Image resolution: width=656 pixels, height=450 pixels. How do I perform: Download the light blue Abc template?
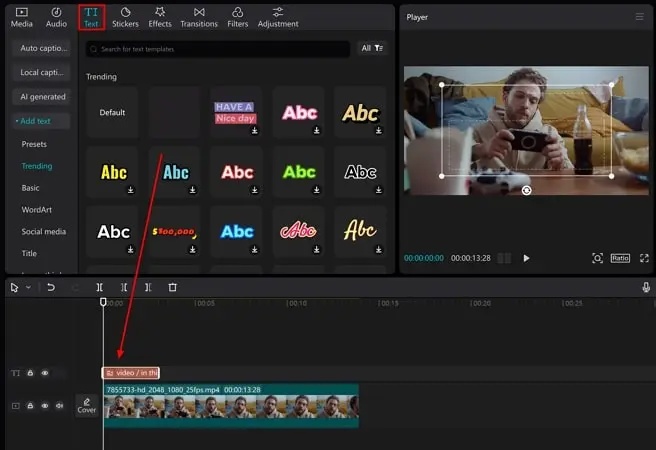[x=192, y=190]
